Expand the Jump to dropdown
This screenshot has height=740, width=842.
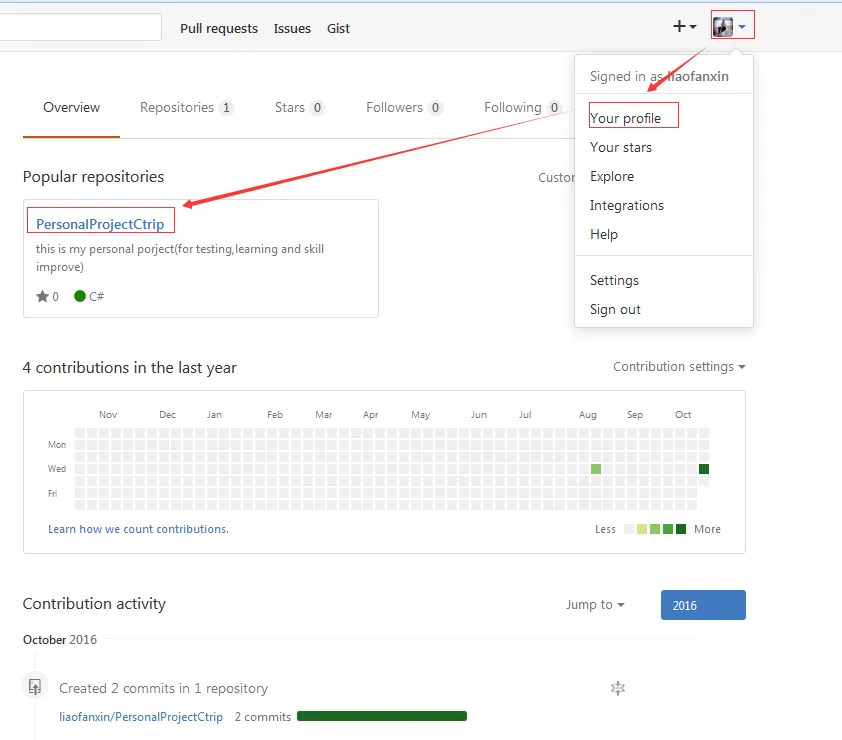click(x=595, y=605)
